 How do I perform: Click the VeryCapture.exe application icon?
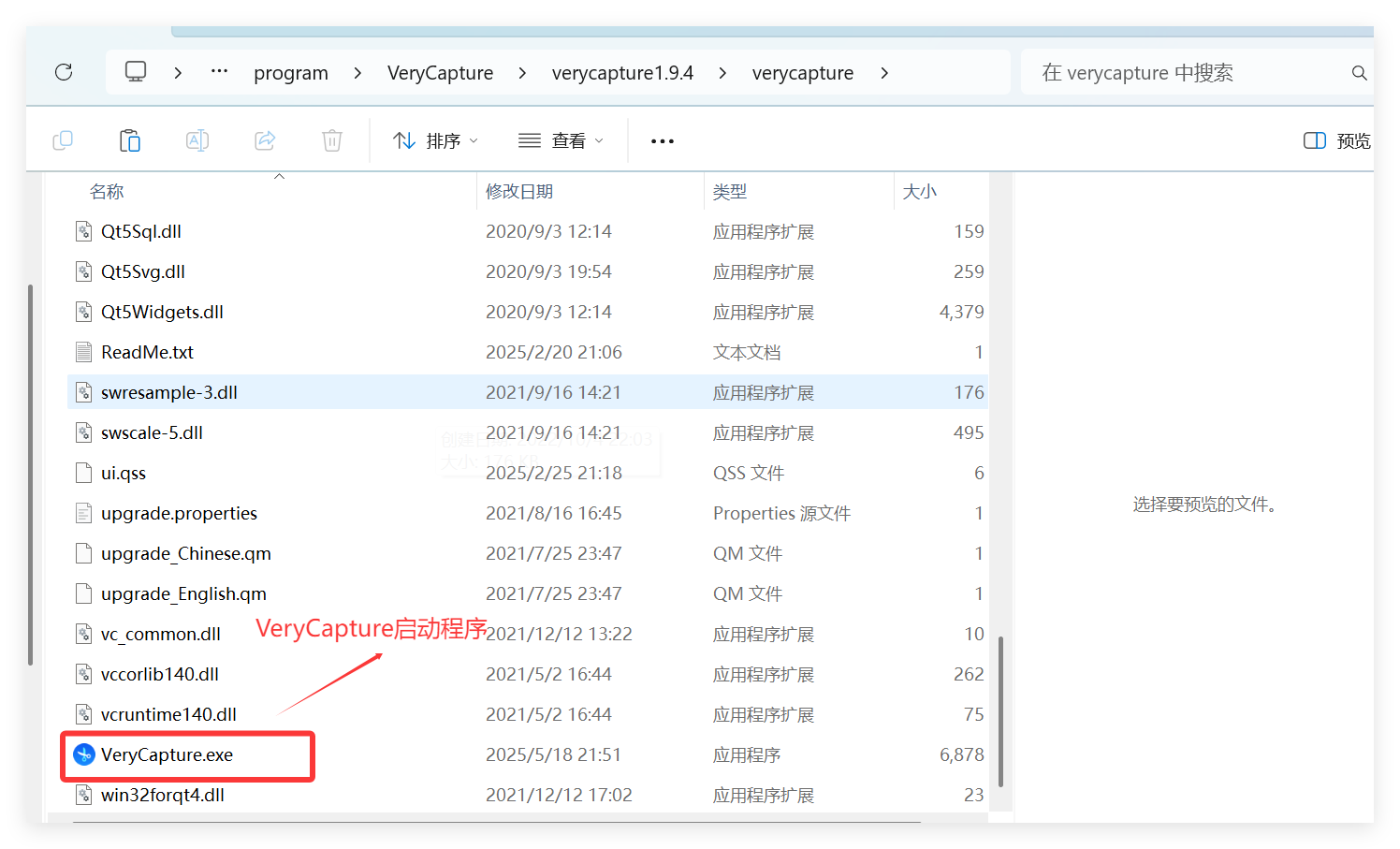point(84,754)
